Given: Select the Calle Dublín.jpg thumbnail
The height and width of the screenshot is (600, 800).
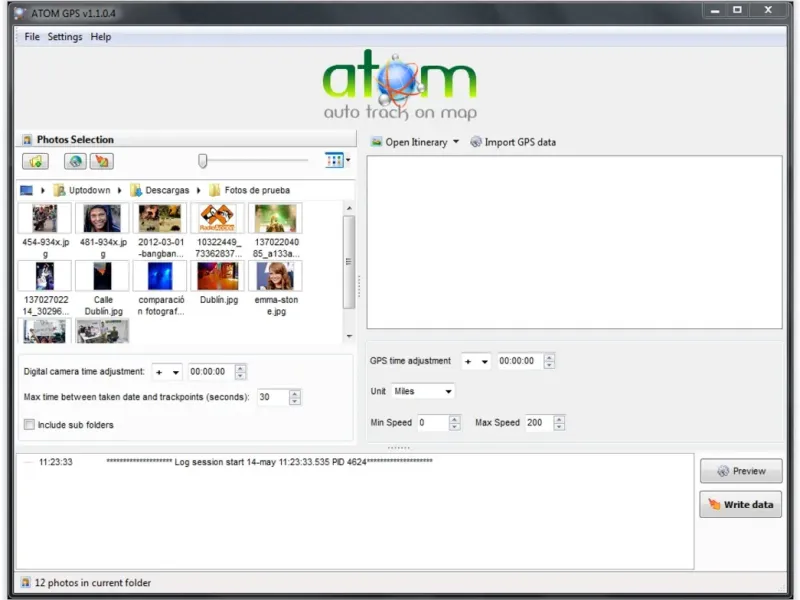Looking at the screenshot, I should 103,276.
